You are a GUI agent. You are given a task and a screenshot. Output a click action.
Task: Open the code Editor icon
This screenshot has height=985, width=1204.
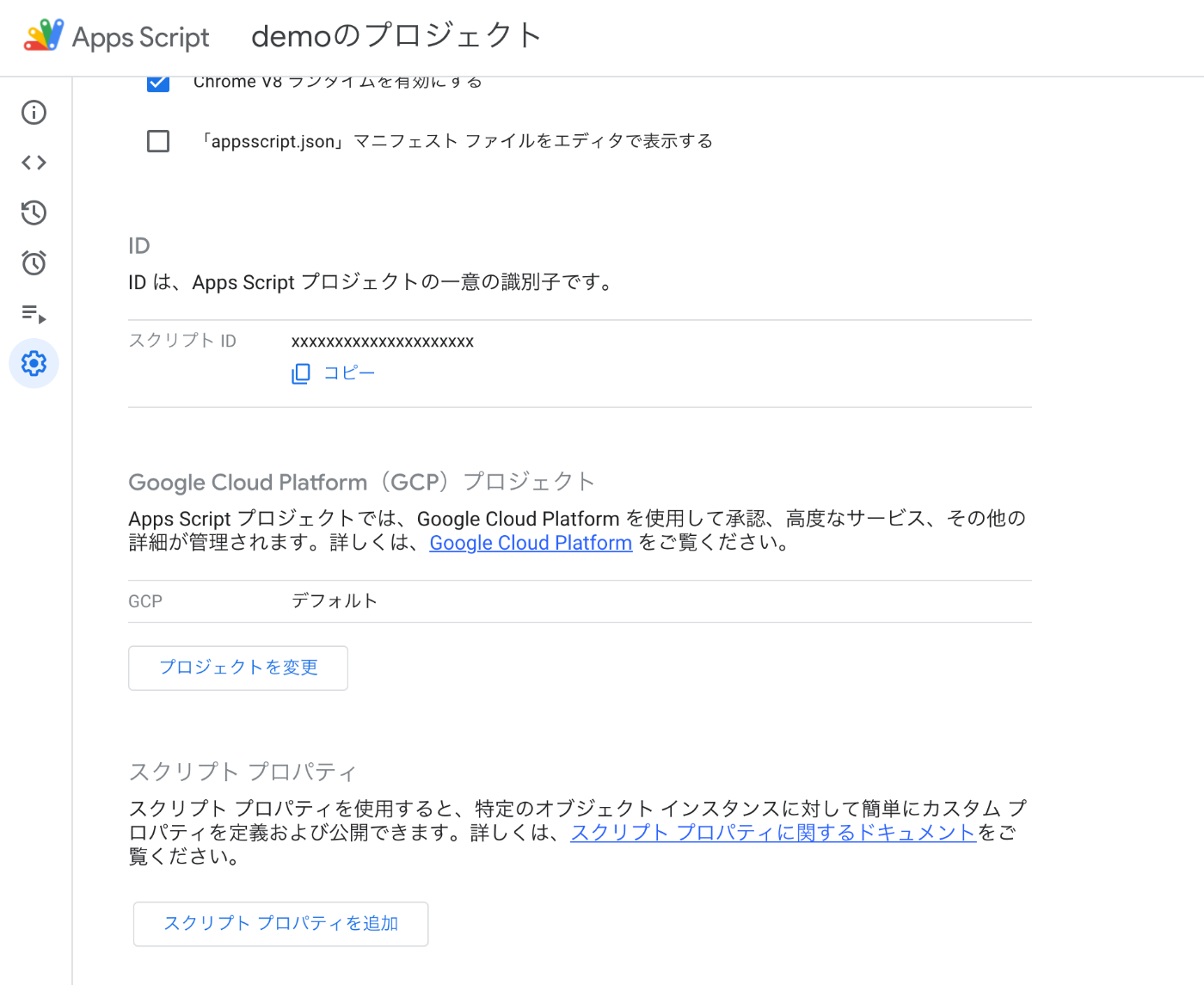click(34, 163)
